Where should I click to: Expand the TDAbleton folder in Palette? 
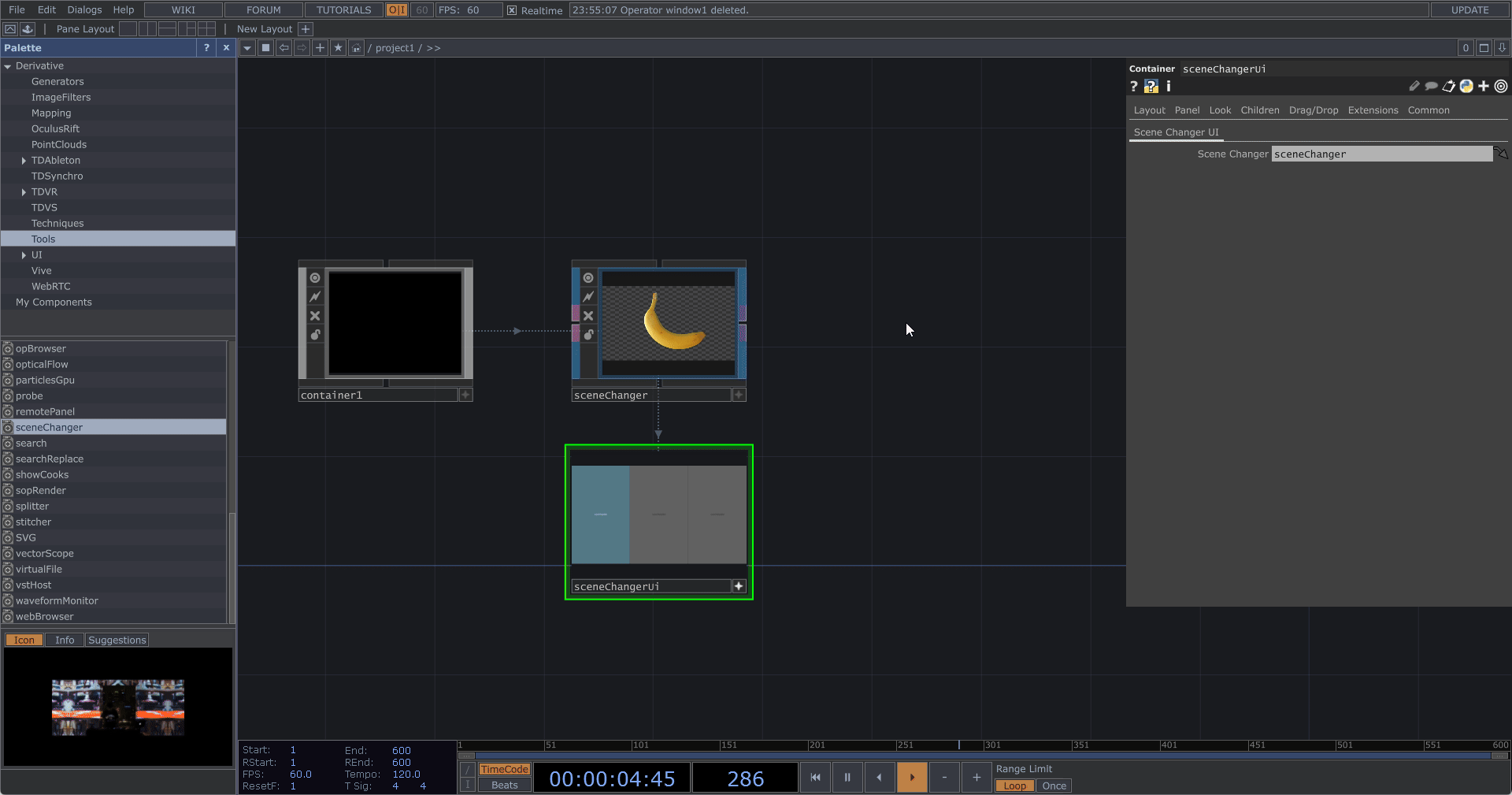tap(24, 161)
